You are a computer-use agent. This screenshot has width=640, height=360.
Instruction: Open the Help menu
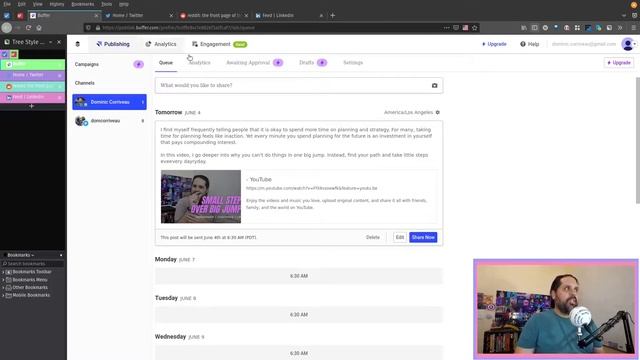coord(529,44)
